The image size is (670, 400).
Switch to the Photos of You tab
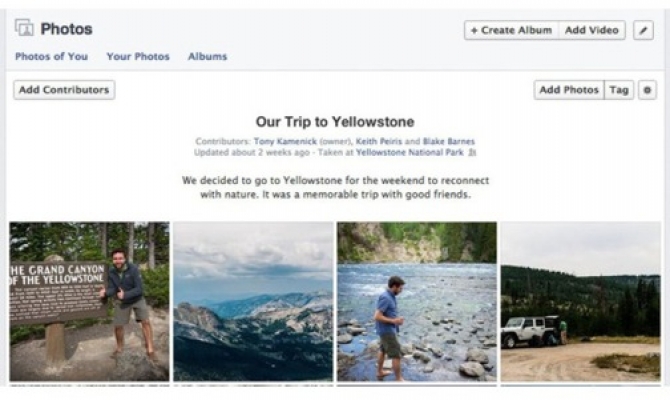click(51, 57)
